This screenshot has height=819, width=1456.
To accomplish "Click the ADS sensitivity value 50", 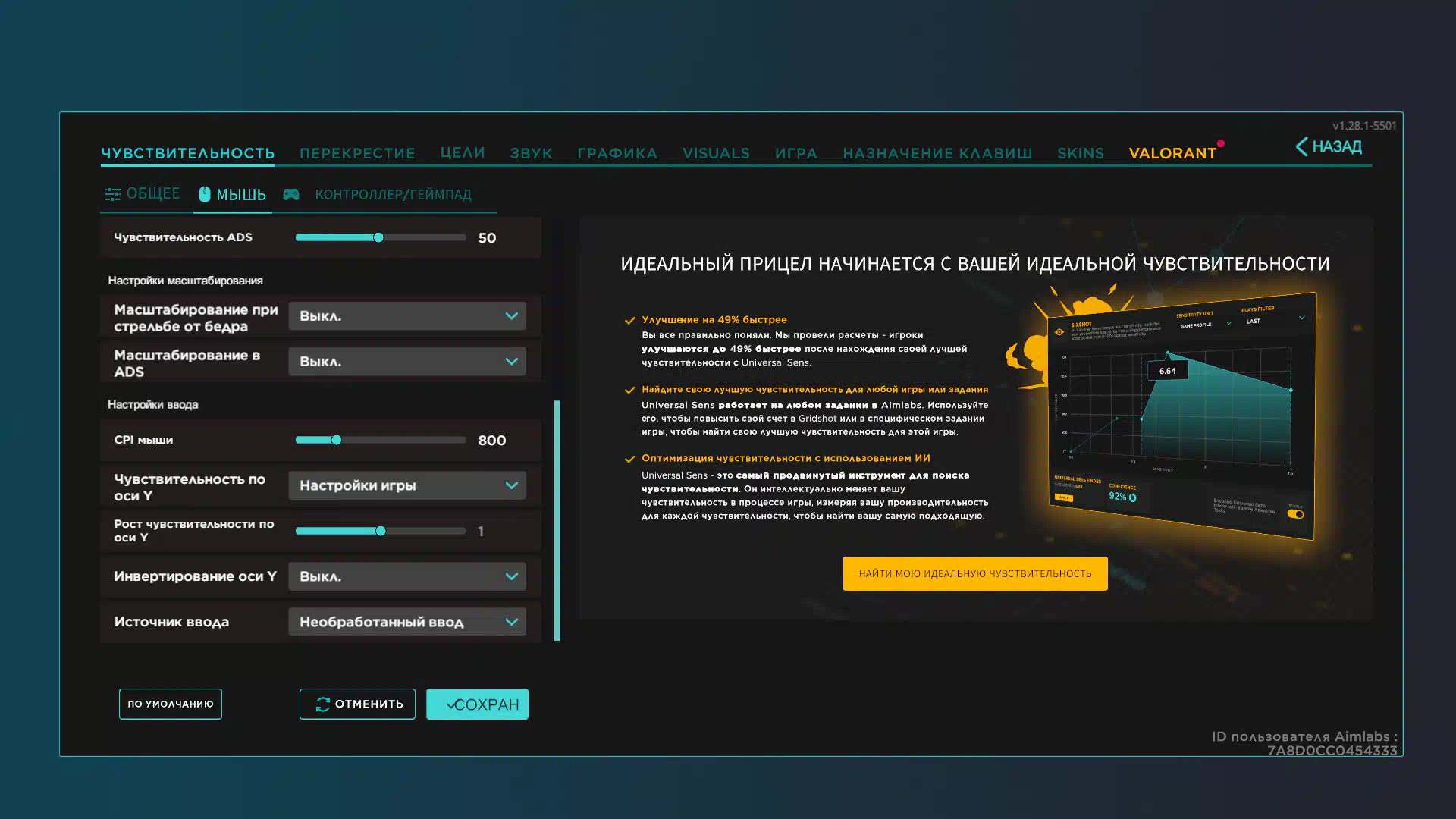I will [x=488, y=238].
